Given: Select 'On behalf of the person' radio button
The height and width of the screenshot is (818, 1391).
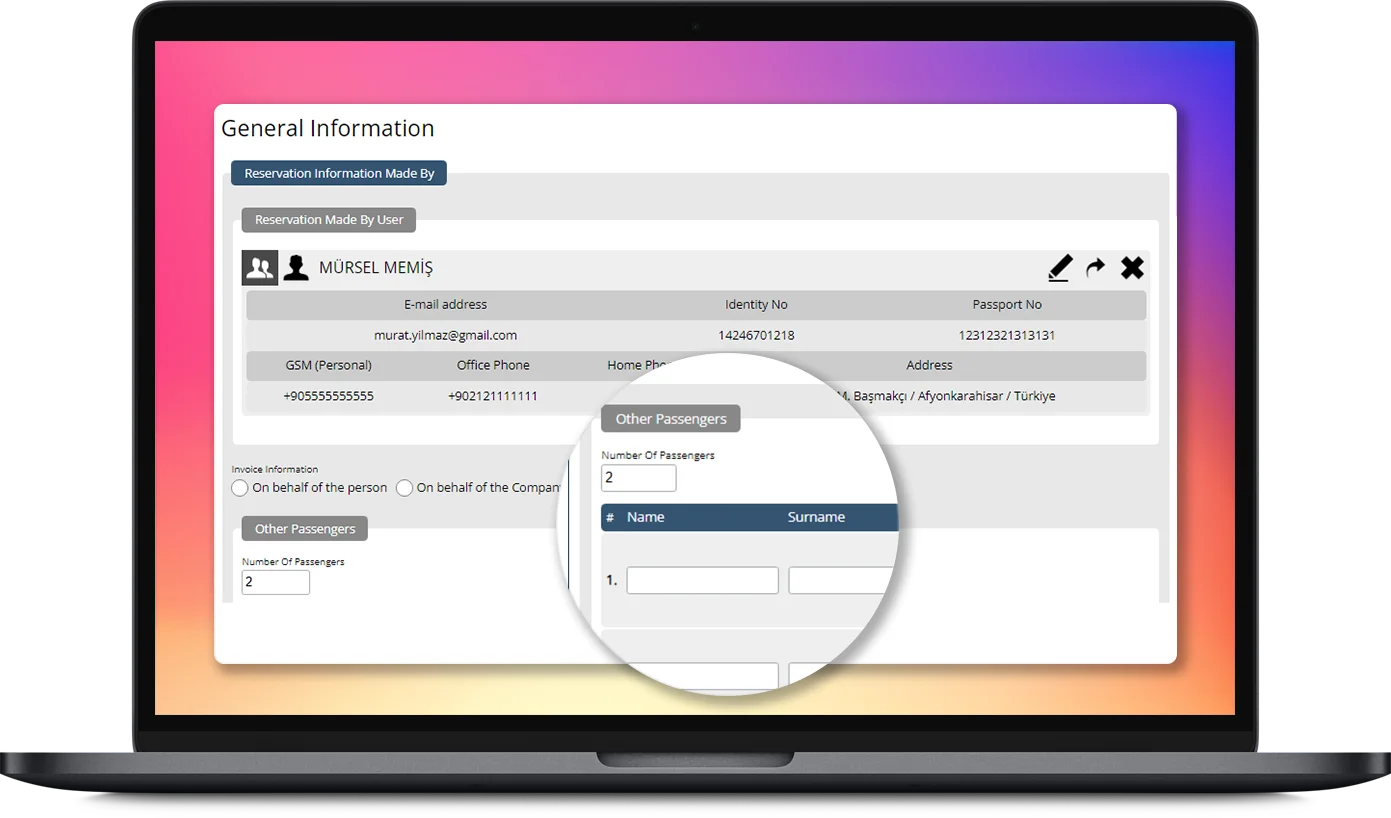Looking at the screenshot, I should 240,488.
